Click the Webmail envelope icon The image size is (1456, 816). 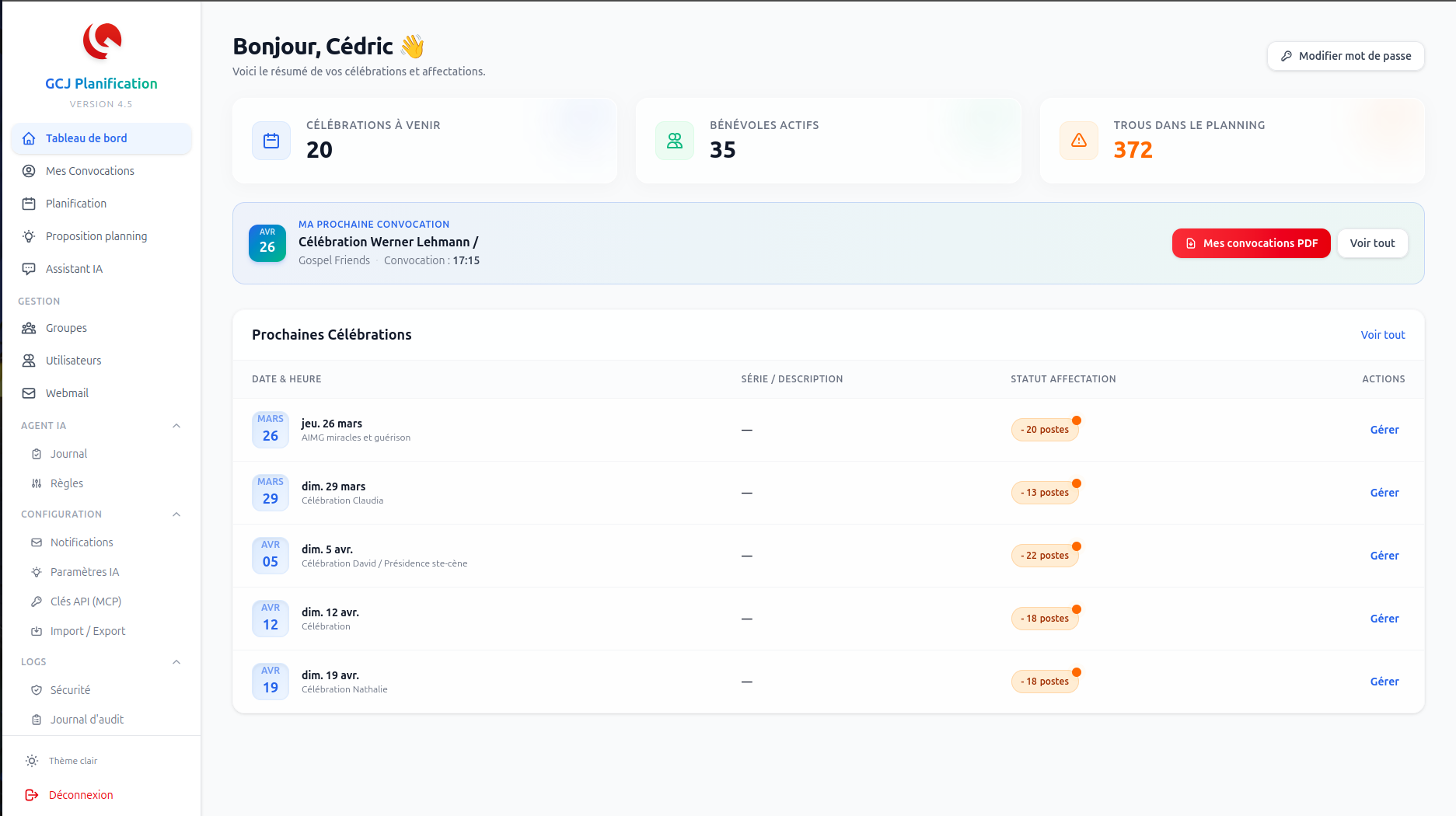[x=29, y=393]
